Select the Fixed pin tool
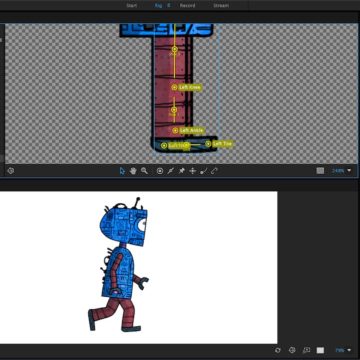 (x=182, y=171)
